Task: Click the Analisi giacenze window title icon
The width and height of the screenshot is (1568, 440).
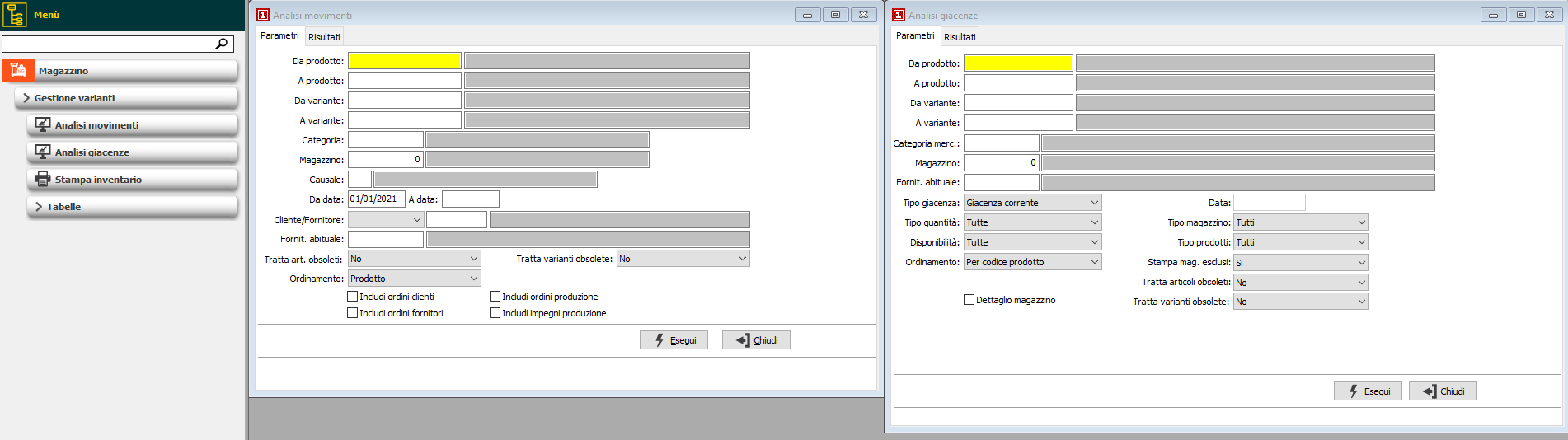Action: [899, 15]
